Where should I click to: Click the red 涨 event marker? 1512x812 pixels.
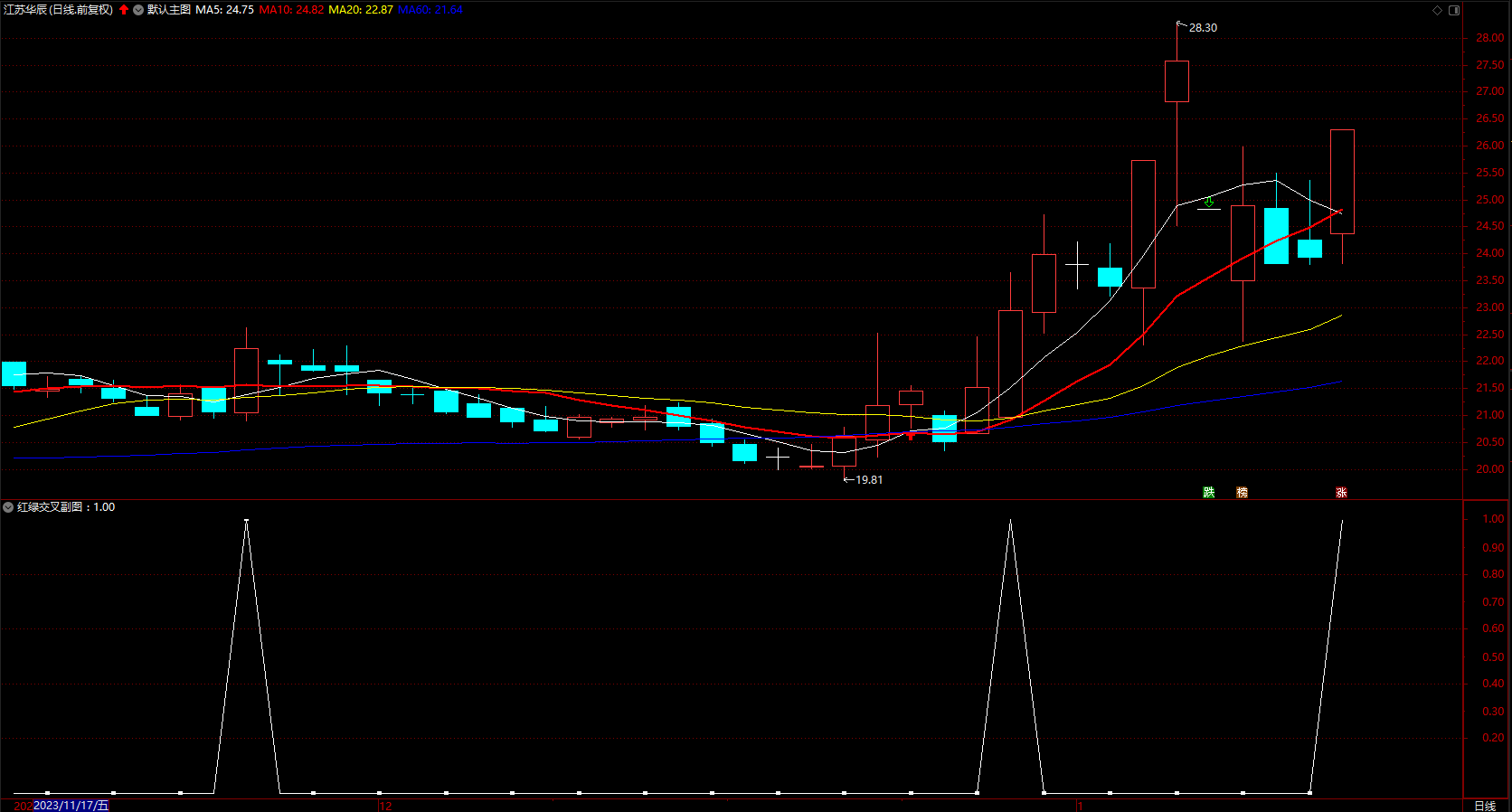[x=1342, y=492]
